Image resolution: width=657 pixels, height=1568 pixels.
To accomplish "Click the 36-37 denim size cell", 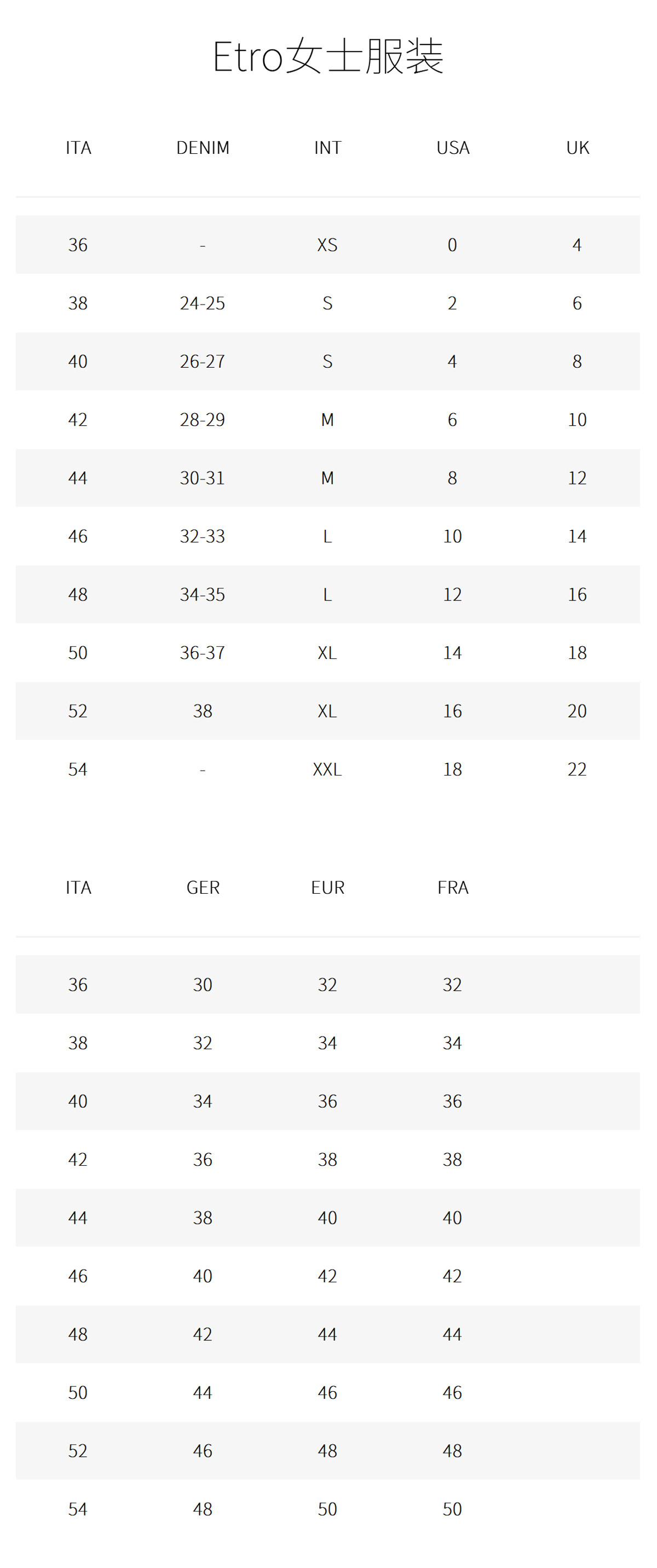I will (x=203, y=652).
